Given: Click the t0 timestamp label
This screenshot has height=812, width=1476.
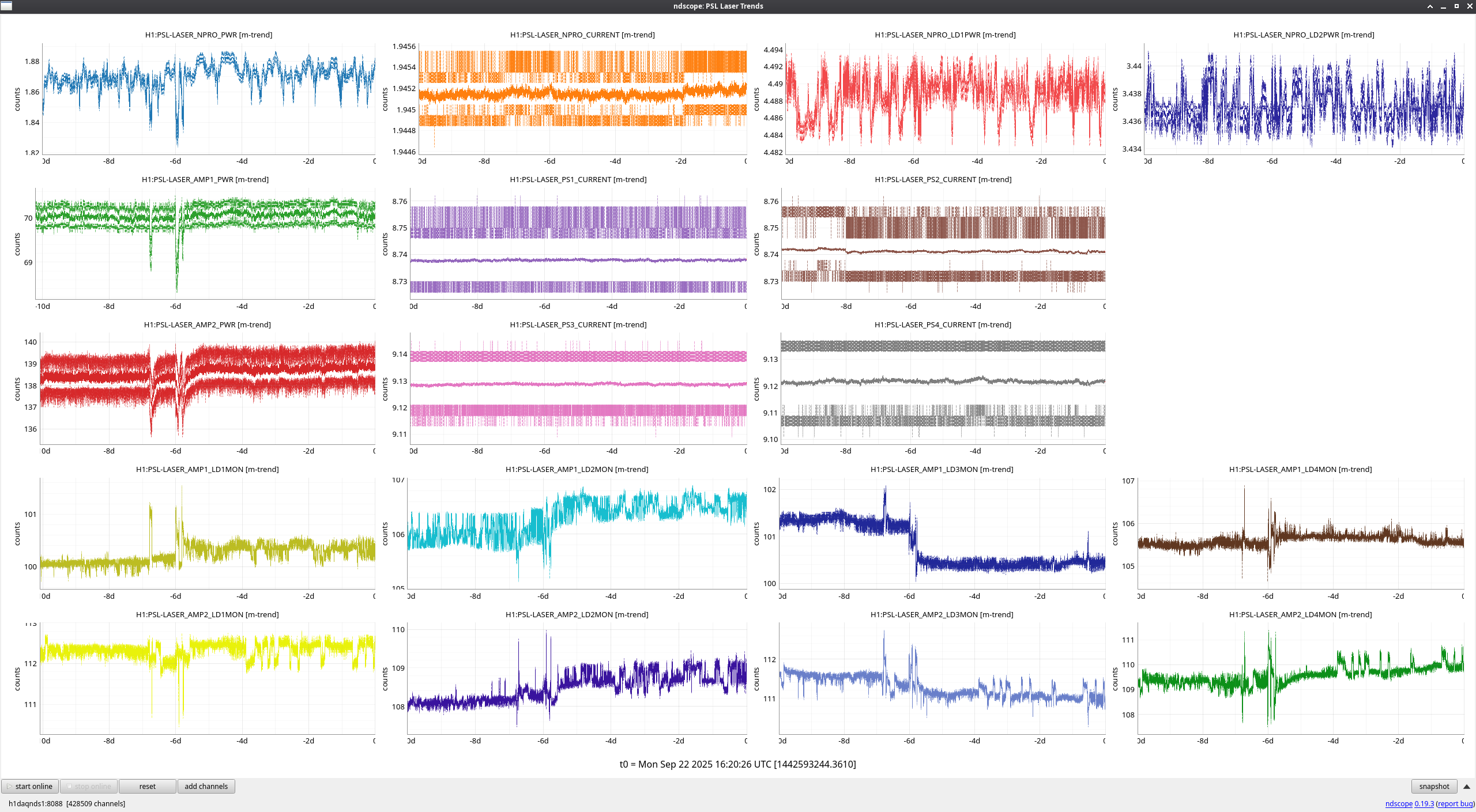Looking at the screenshot, I should [737, 764].
